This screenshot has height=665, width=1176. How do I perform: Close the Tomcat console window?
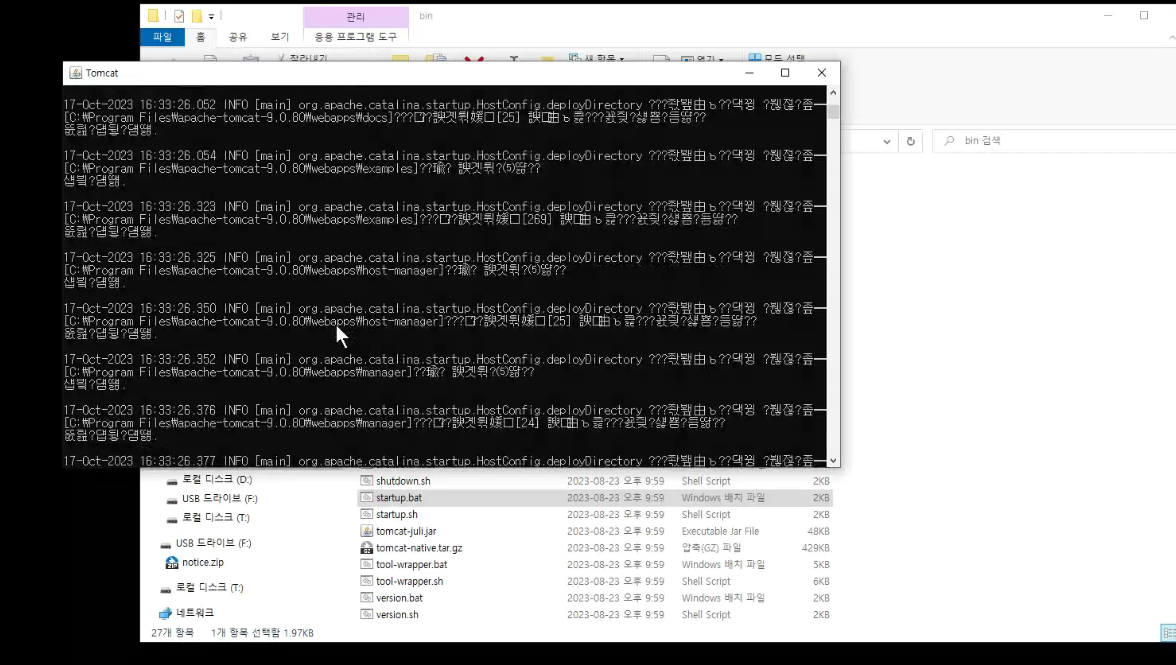[x=822, y=73]
